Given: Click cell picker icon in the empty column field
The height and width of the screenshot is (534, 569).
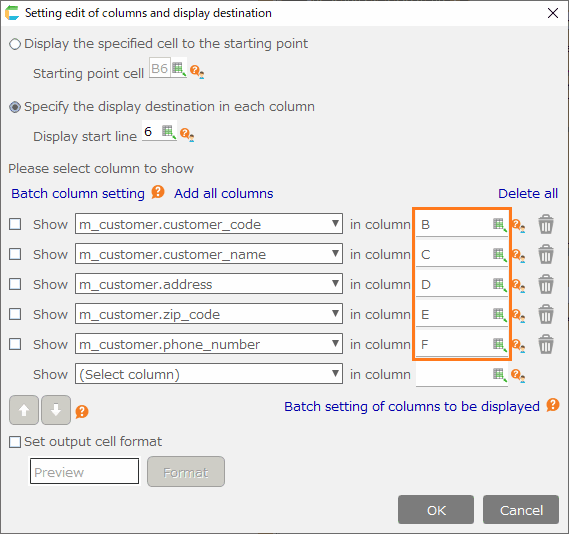Looking at the screenshot, I should click(x=500, y=374).
